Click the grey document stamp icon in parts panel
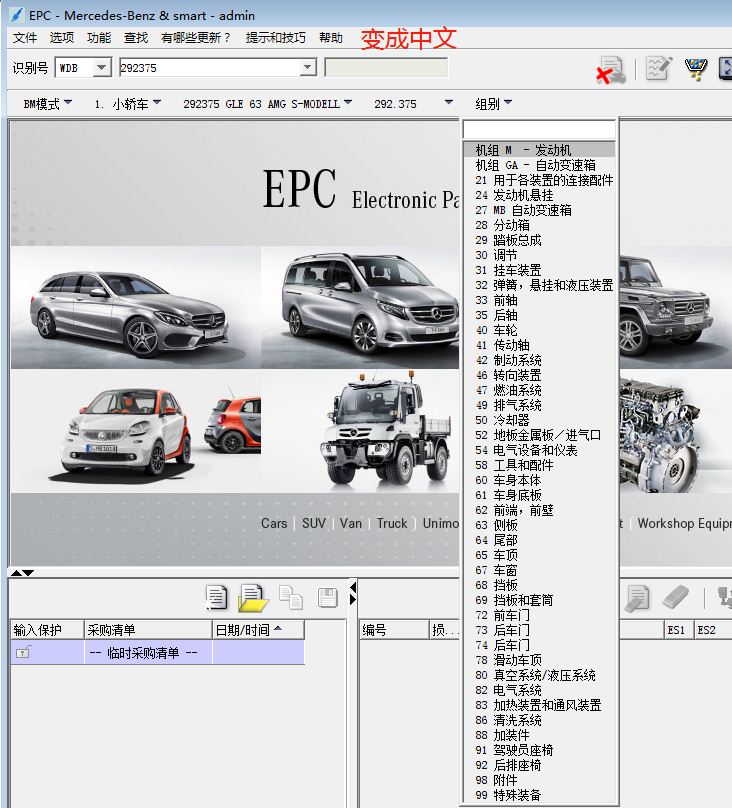 pos(638,598)
